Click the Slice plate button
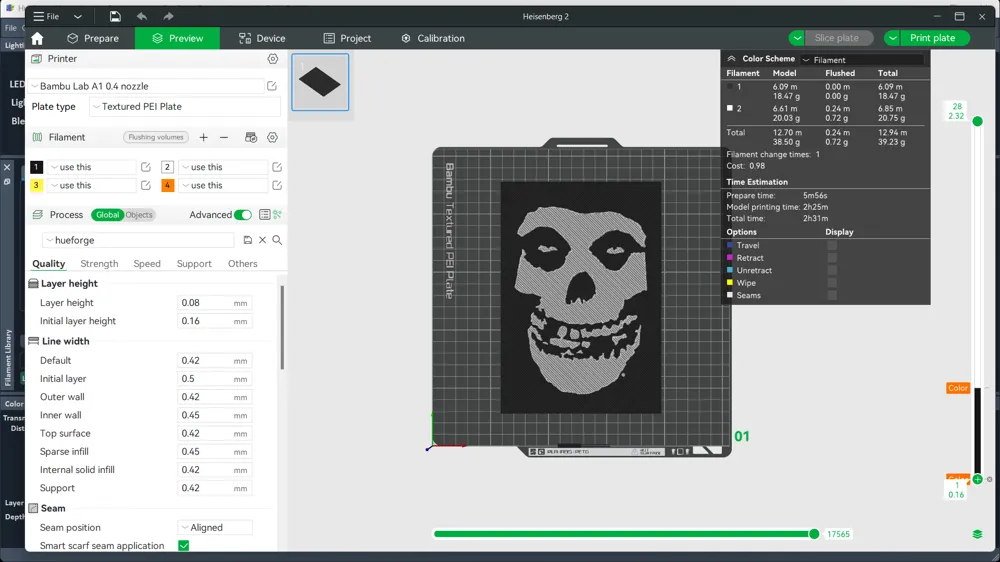Screen dimensions: 1000x562 click(838, 38)
